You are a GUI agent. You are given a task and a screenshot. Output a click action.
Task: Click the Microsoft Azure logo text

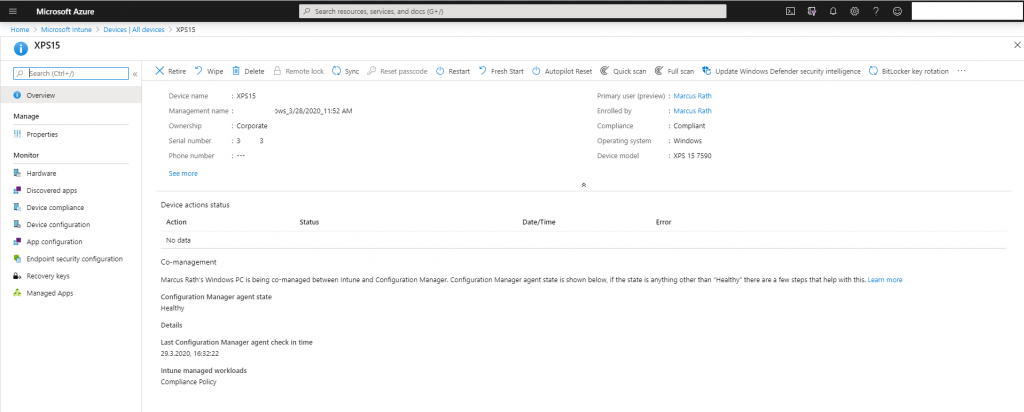point(65,11)
